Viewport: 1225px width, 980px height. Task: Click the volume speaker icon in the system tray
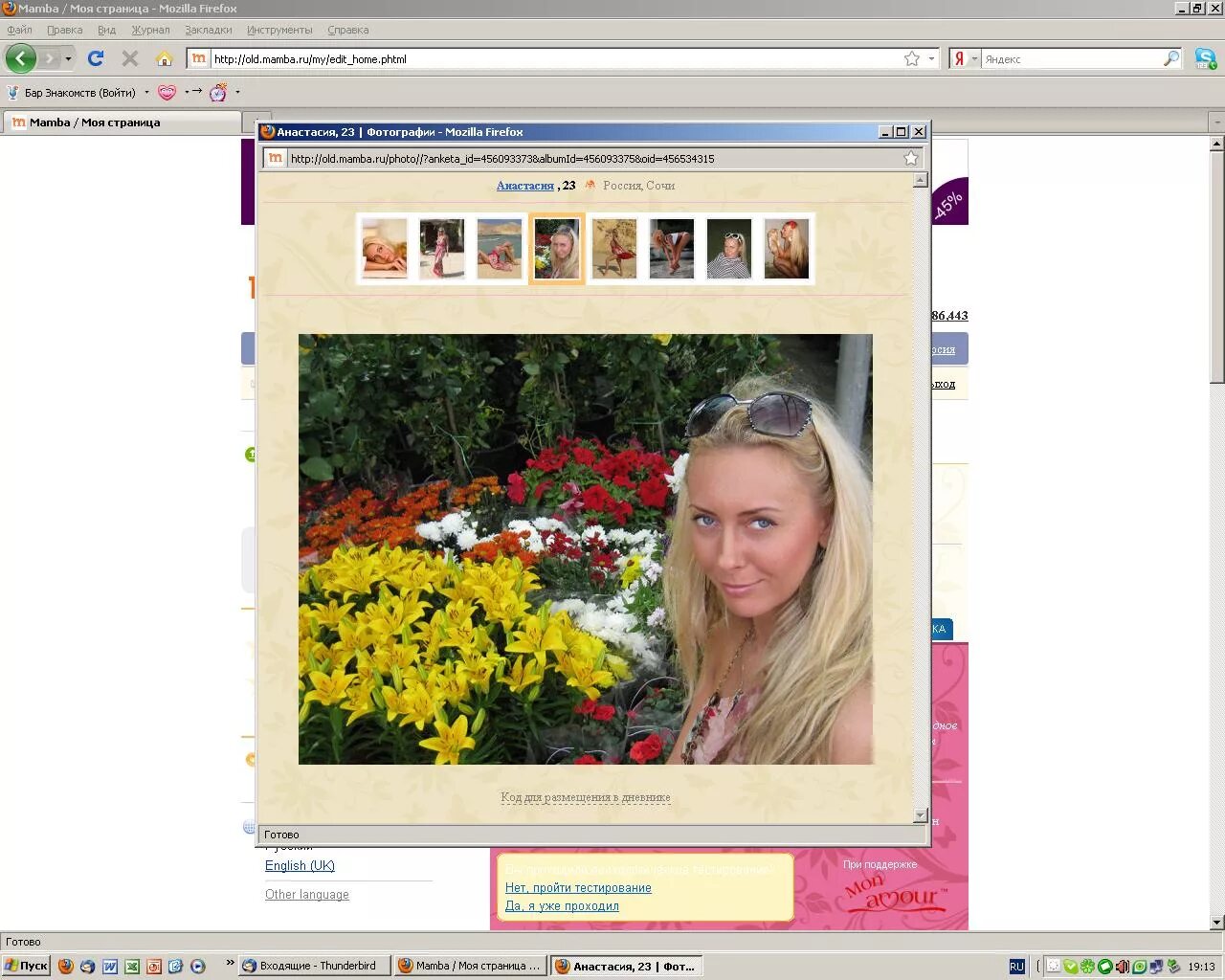tap(1123, 967)
